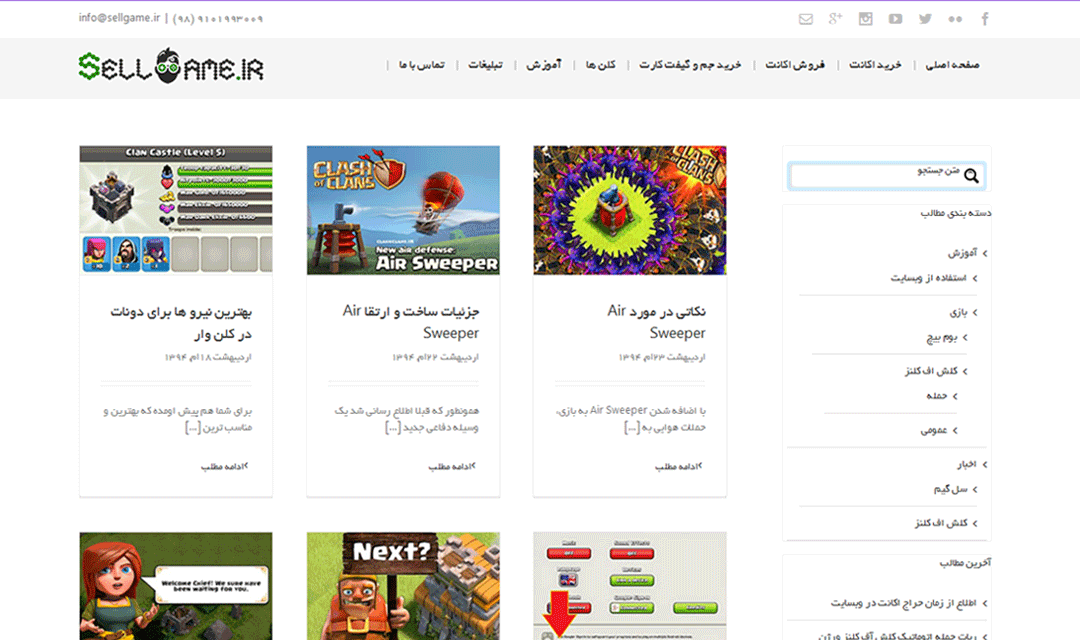Select the بوم بیچ sidebar category
Viewport: 1080px width, 640px height.
coord(942,338)
